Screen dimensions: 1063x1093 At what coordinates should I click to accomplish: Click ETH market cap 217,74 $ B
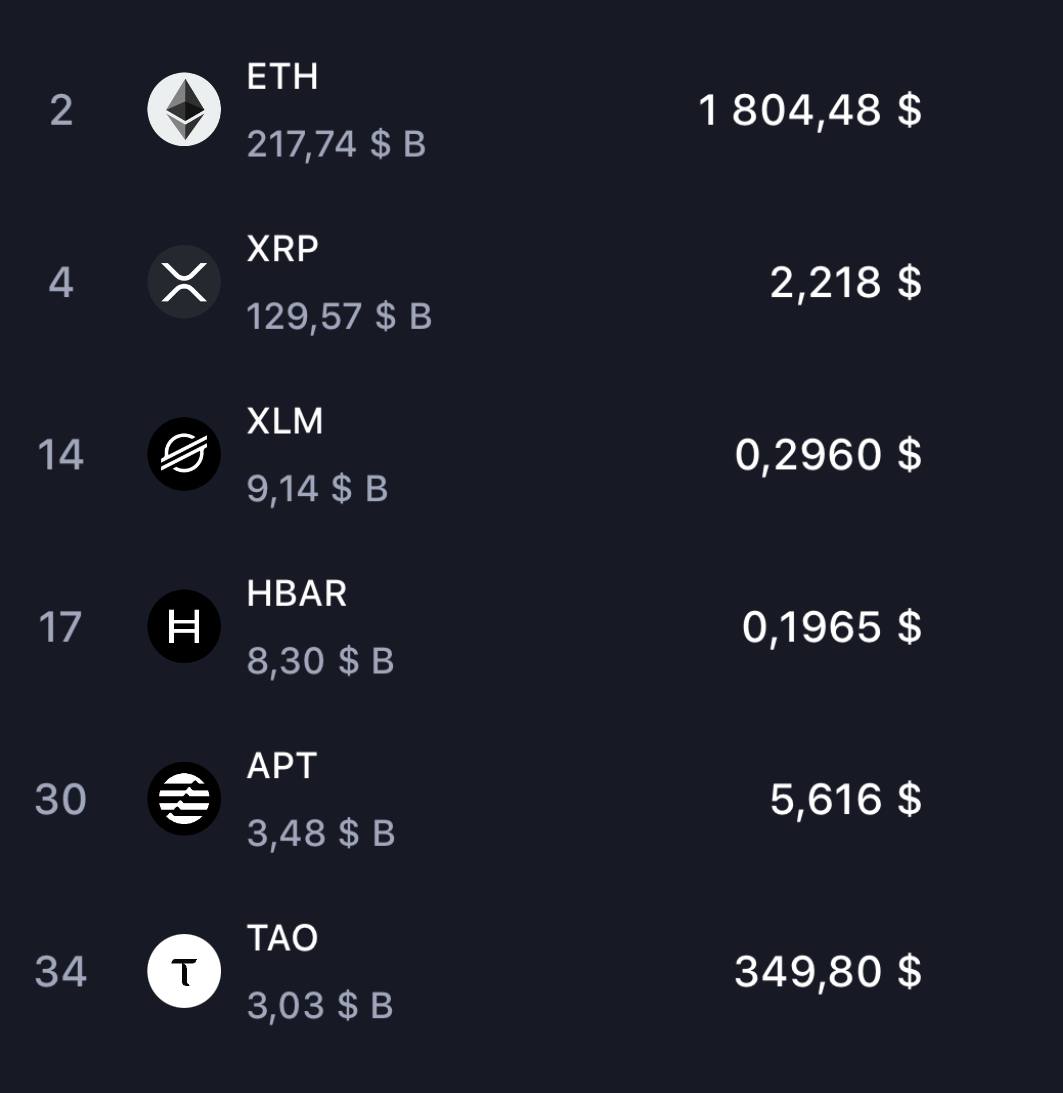[x=336, y=144]
